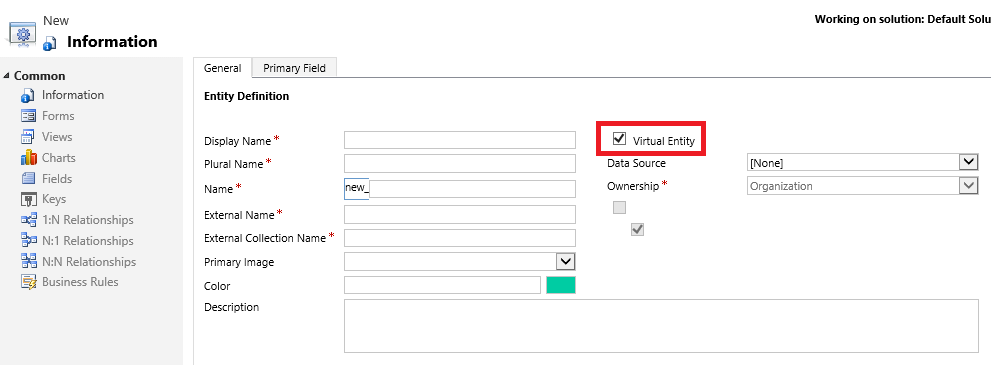
Task: Uncheck the Virtual Entity checkbox
Action: point(619,139)
